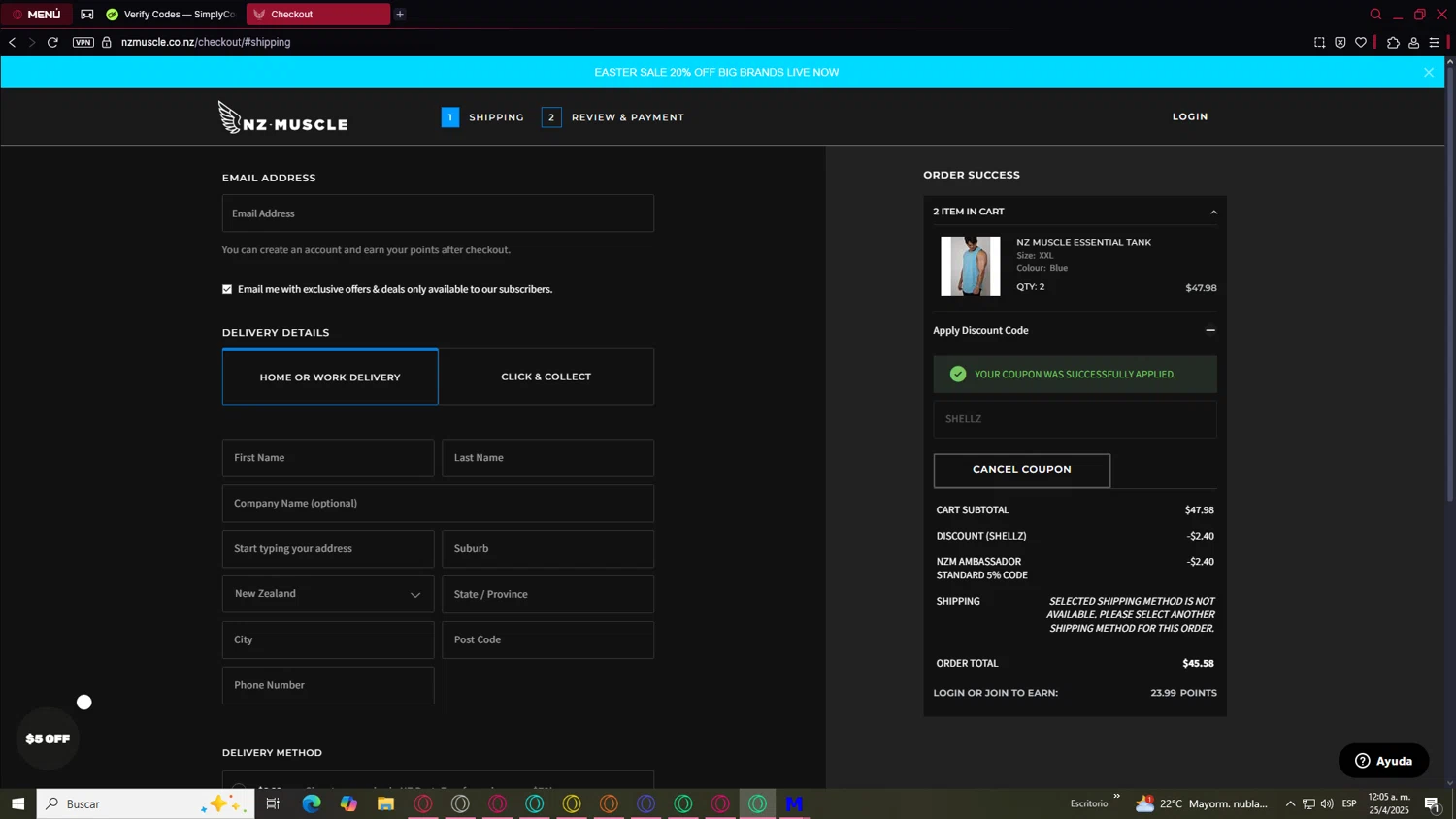Go forward with the forward arrow
This screenshot has width=1456, height=819.
[x=32, y=43]
